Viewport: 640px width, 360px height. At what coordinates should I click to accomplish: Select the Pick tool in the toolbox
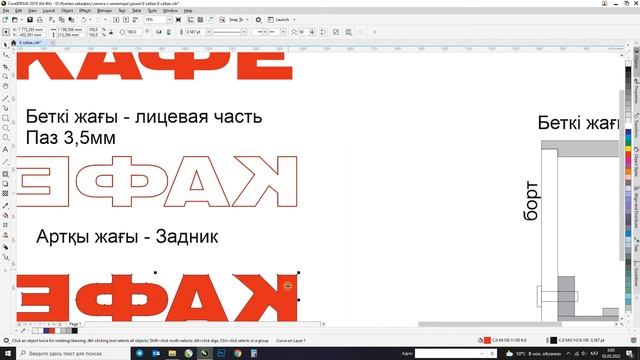coord(5,45)
